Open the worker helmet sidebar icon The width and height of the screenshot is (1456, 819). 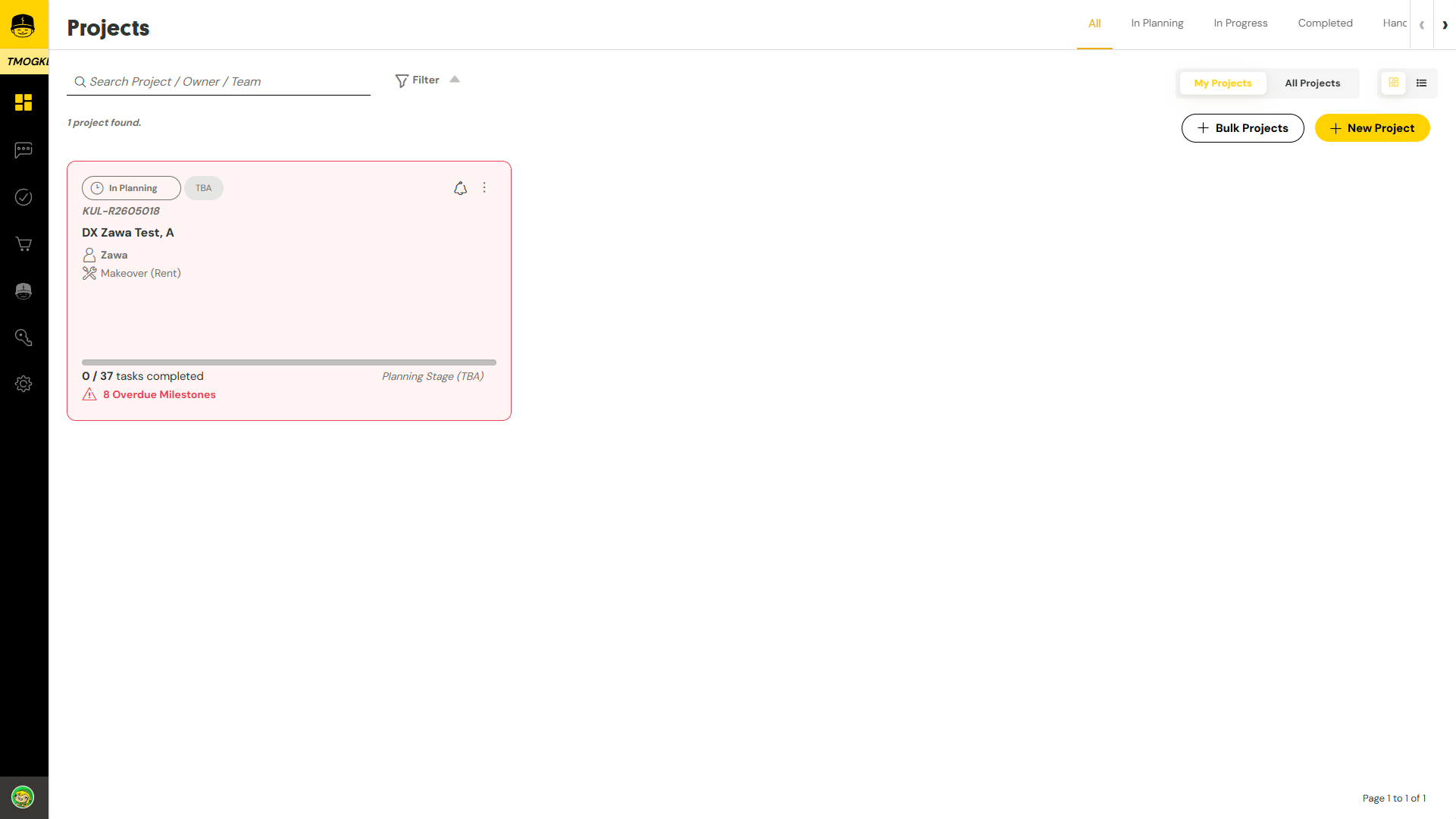click(23, 291)
